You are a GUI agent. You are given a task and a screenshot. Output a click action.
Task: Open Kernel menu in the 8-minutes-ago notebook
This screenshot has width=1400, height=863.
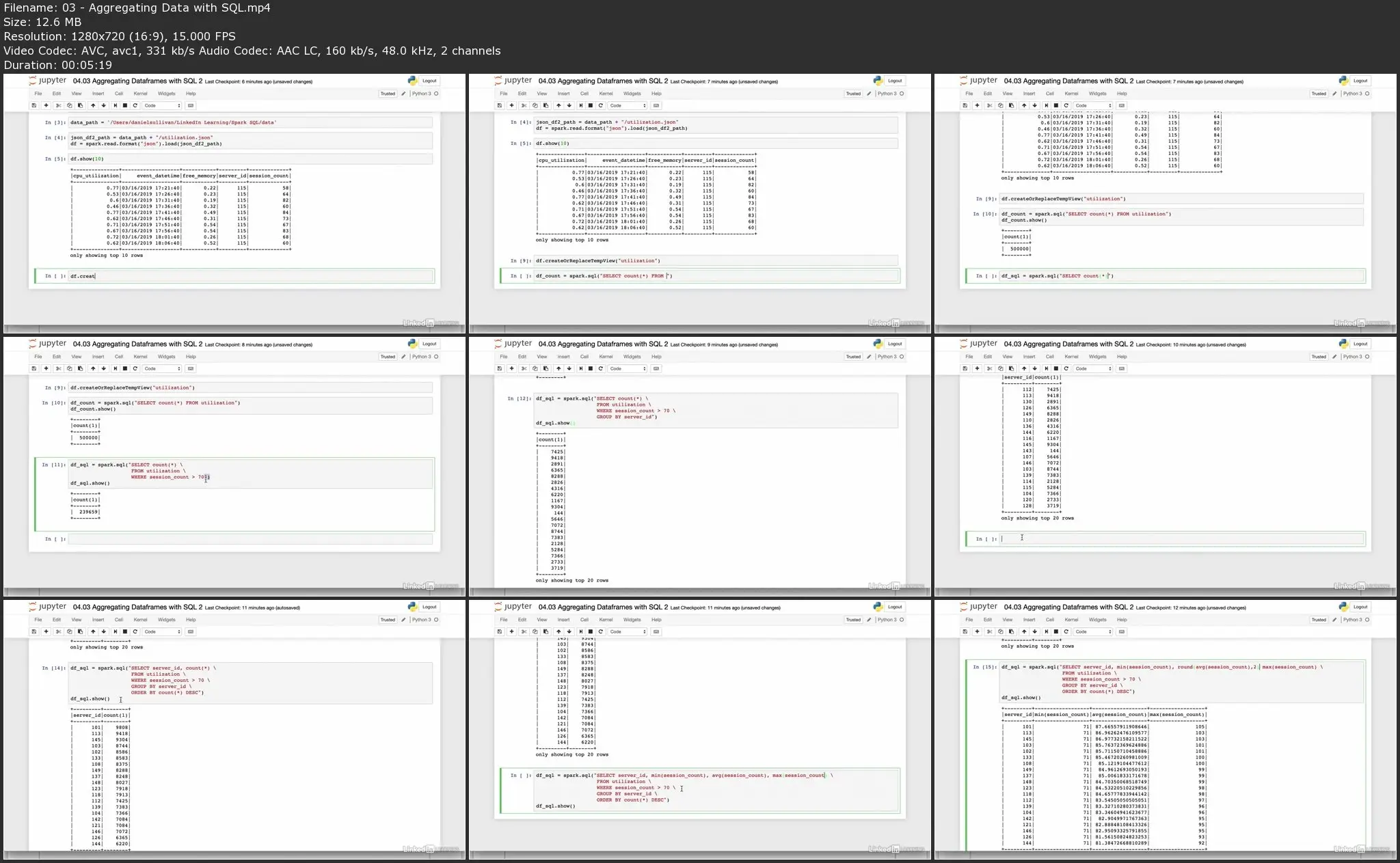point(140,357)
